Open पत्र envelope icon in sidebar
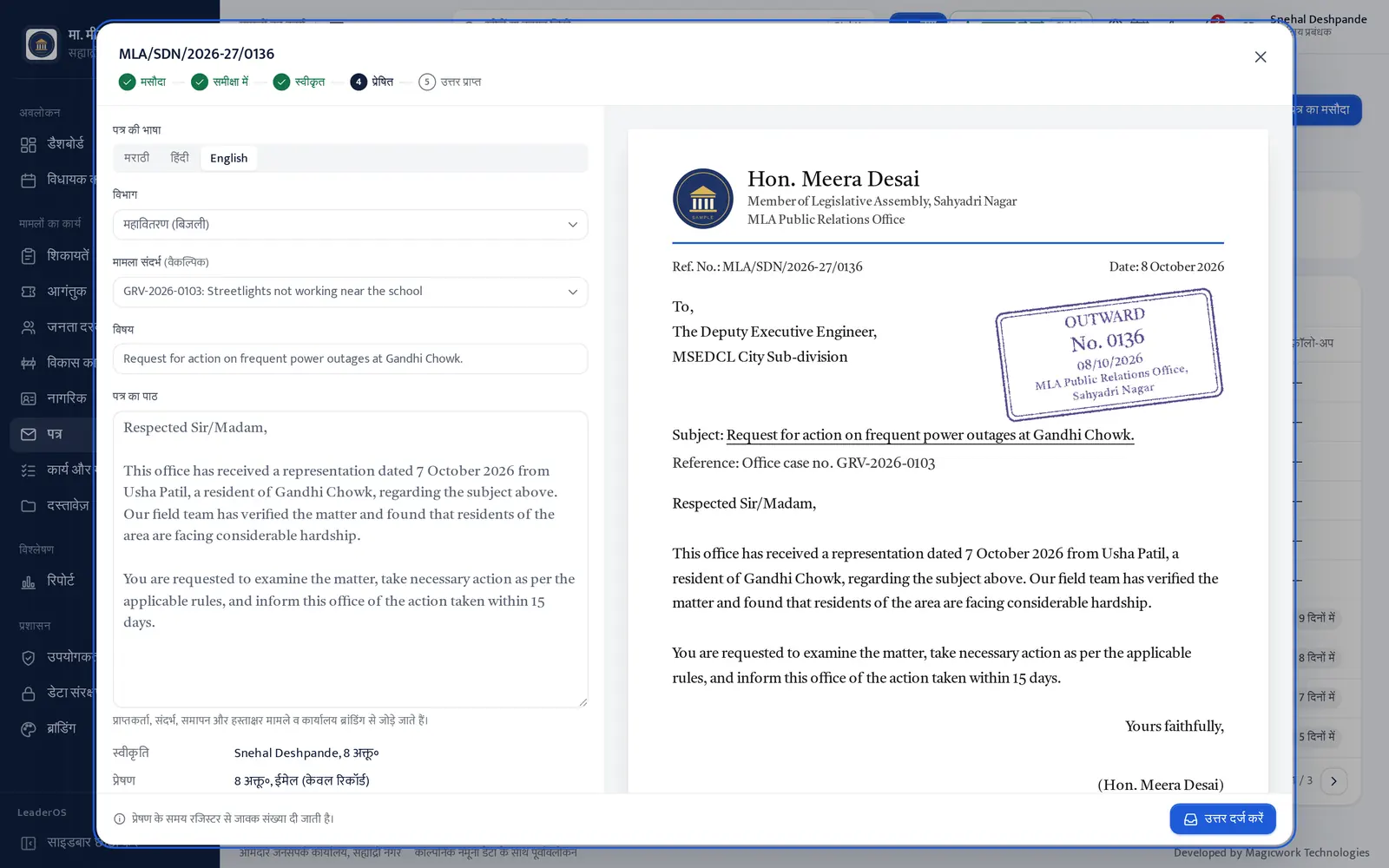Screen dimensions: 1389x868 pyautogui.click(x=29, y=434)
